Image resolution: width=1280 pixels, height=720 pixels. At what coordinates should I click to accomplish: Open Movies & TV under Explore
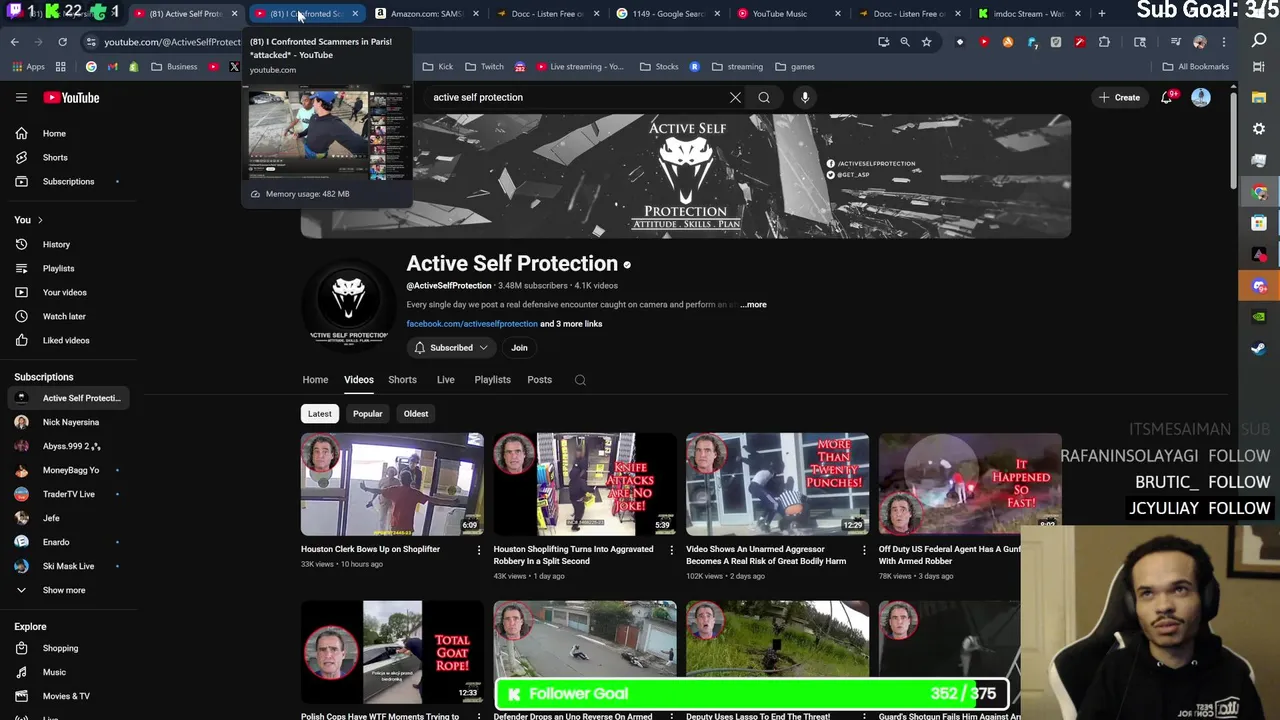pyautogui.click(x=66, y=696)
